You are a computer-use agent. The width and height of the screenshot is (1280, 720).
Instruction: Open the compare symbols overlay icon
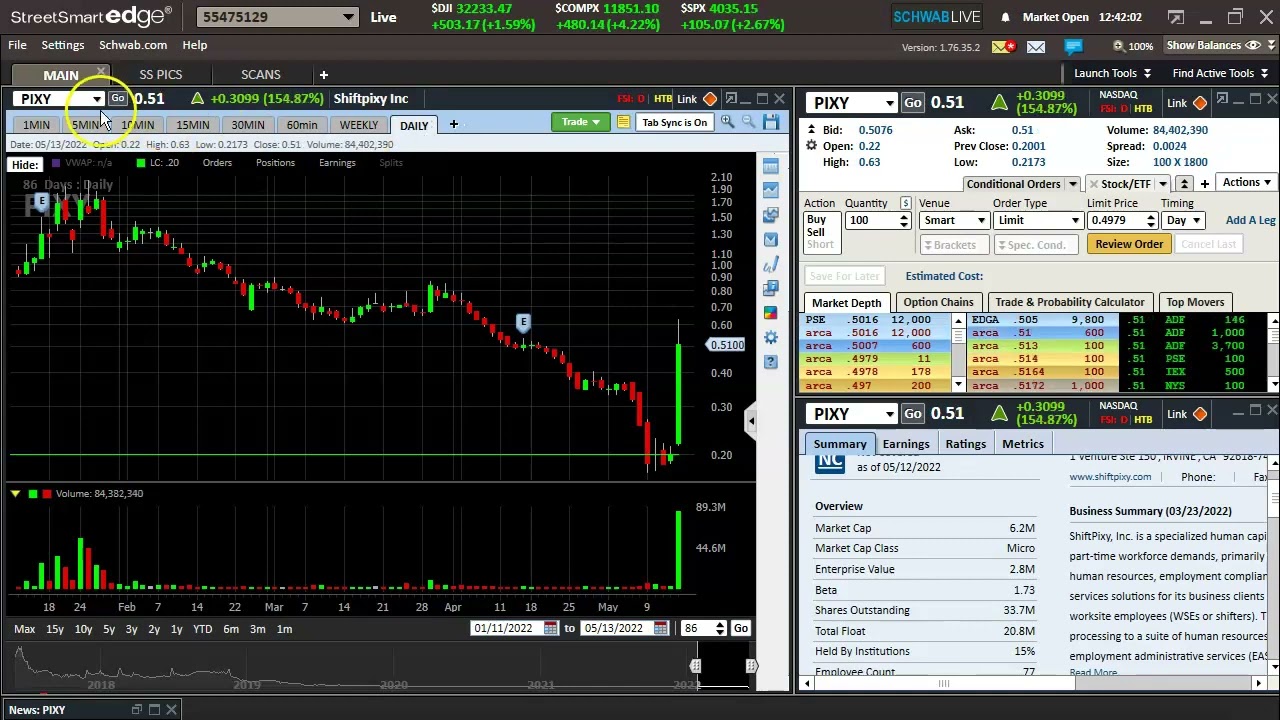(770, 215)
